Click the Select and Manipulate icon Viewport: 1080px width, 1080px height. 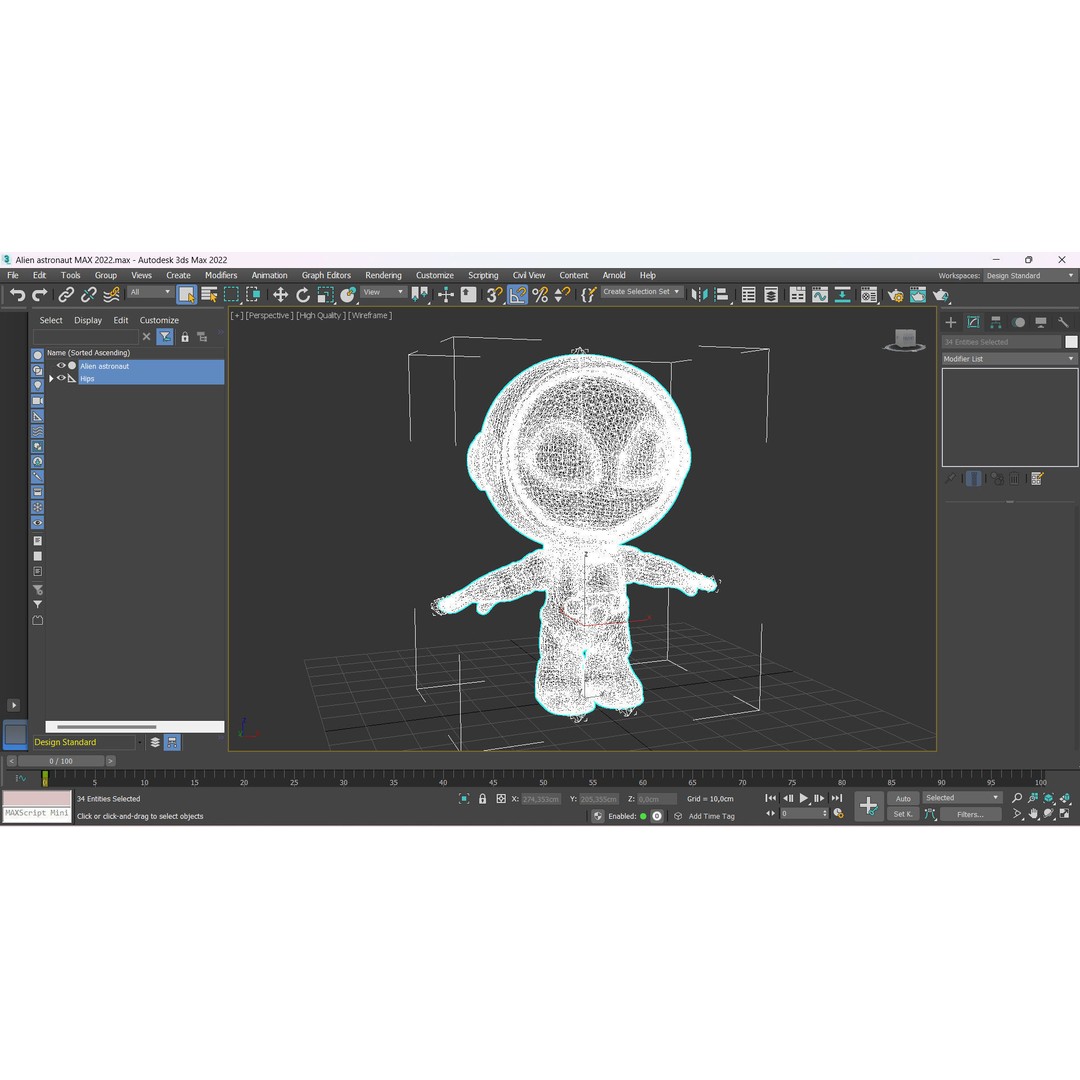[446, 295]
